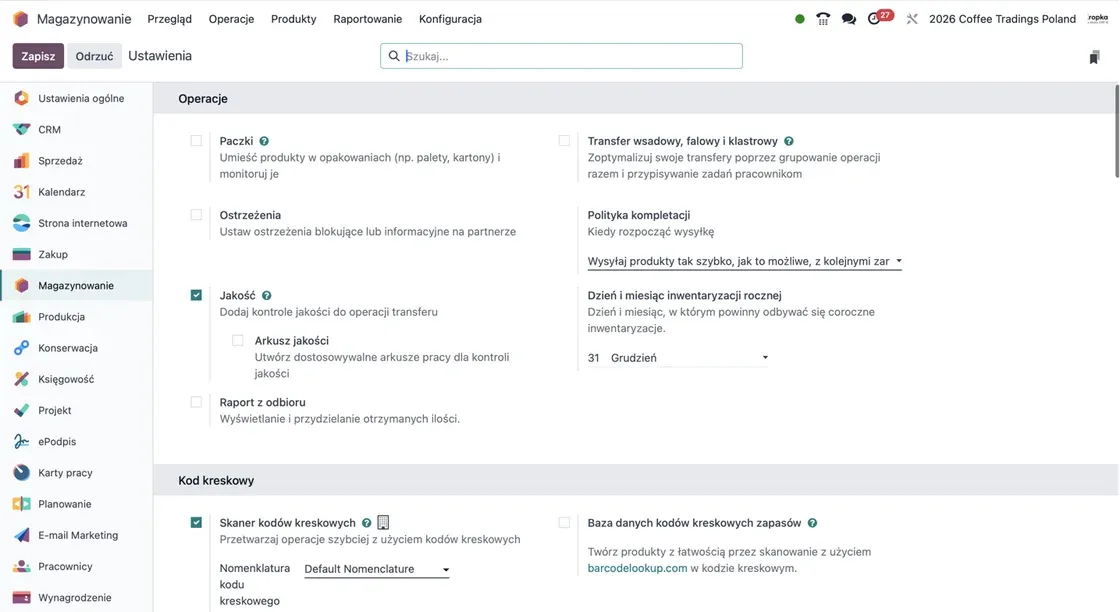Viewport: 1120px width, 612px height.
Task: Open the Produkty menu
Action: 294,19
